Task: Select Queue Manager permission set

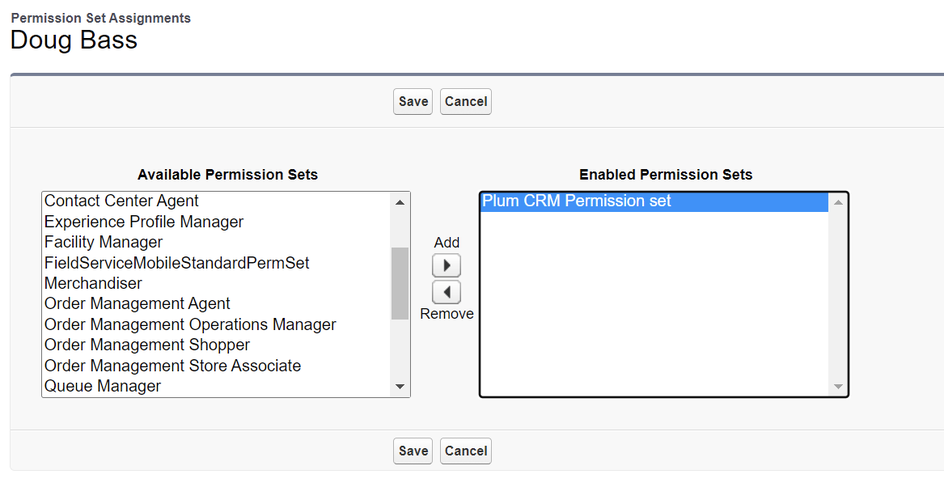Action: (x=102, y=386)
